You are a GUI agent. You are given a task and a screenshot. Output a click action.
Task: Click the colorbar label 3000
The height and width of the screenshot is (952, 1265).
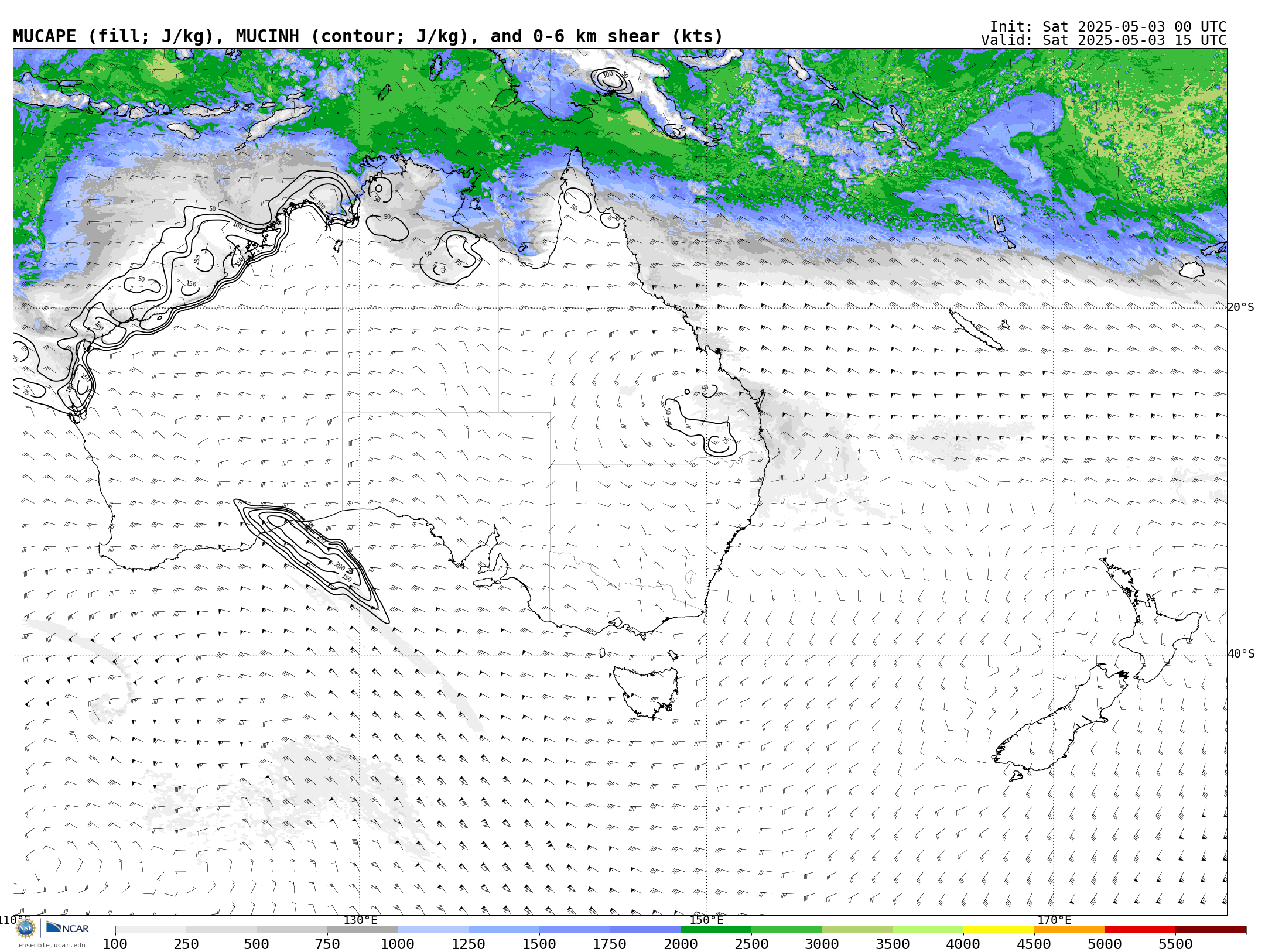(822, 944)
